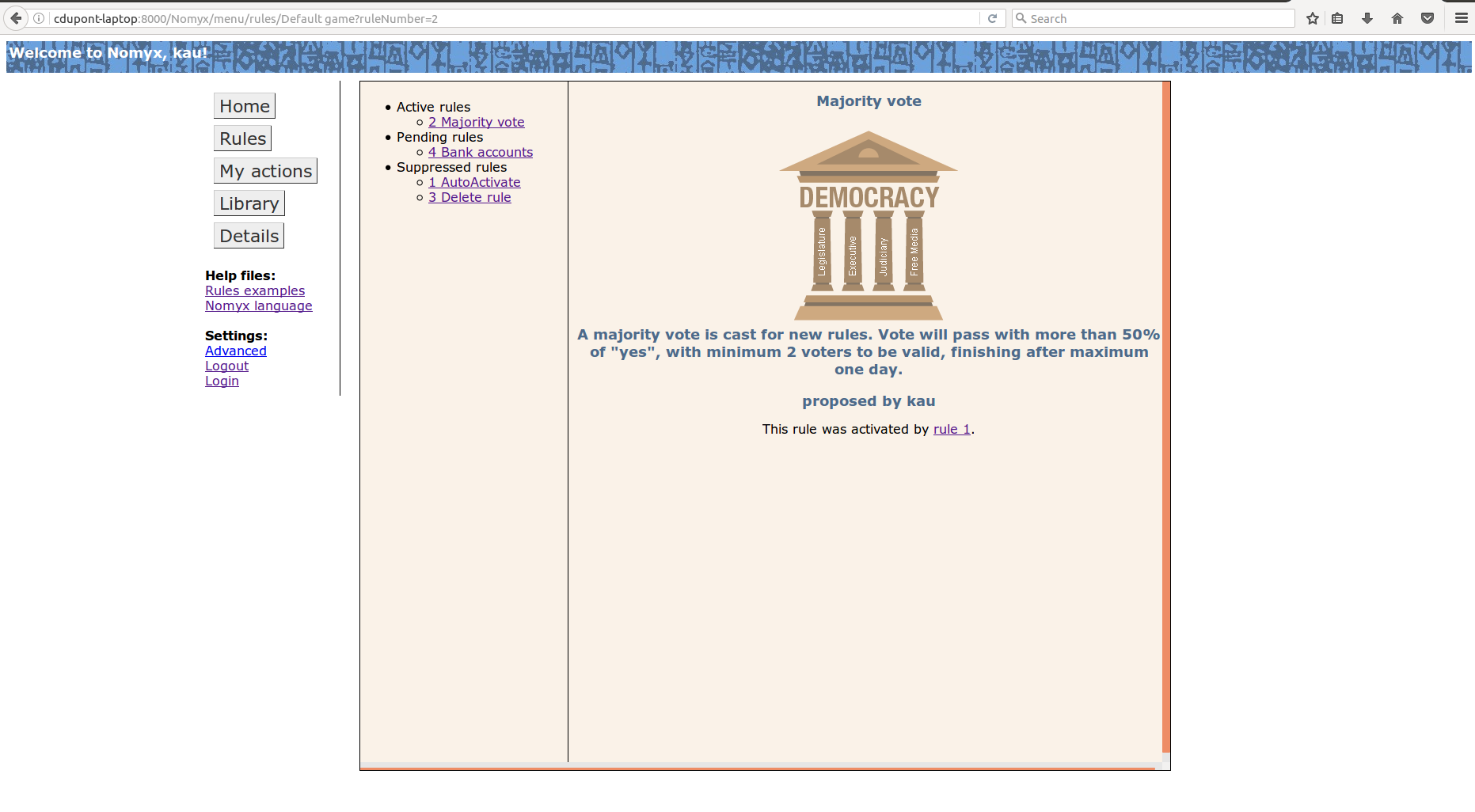Reload the page with the refresh icon

point(992,18)
